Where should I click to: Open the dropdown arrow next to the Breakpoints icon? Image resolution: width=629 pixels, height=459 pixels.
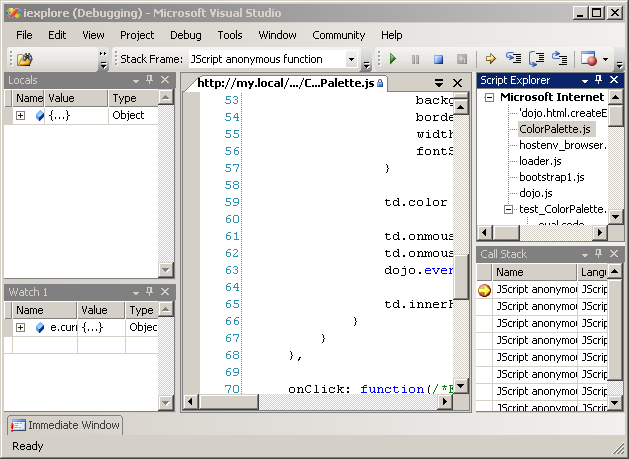pyautogui.click(x=605, y=59)
